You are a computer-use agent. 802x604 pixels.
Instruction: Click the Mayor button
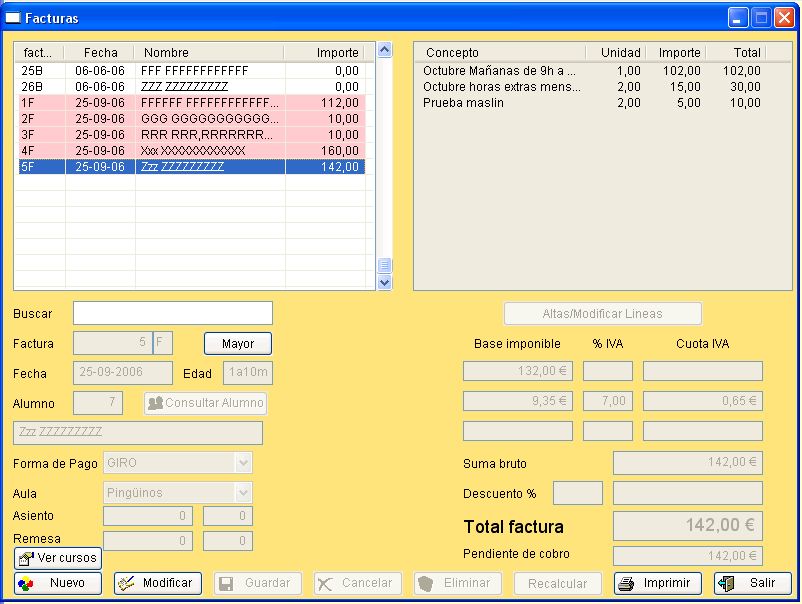[x=238, y=343]
